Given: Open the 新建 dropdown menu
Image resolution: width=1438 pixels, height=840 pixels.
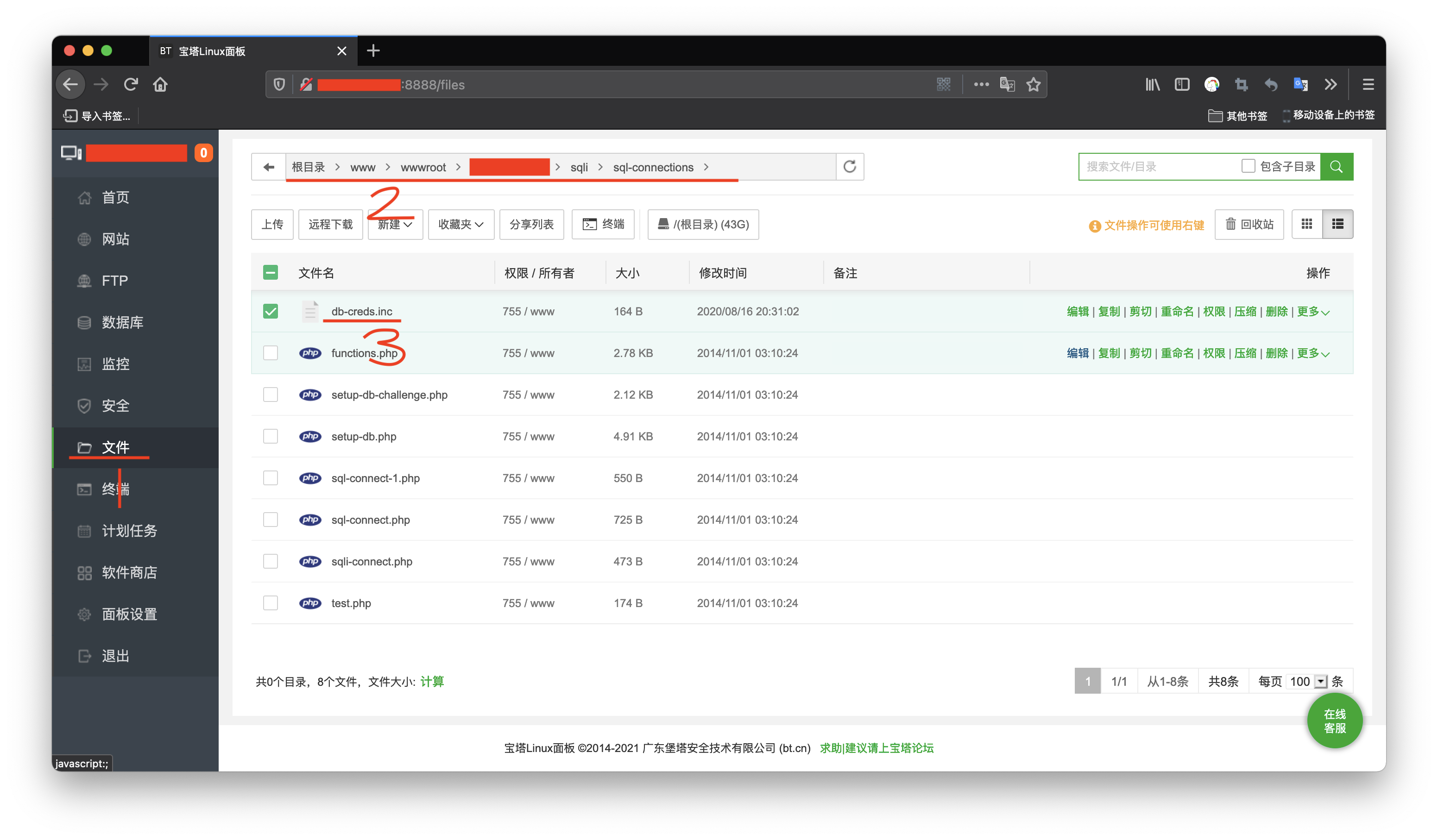Looking at the screenshot, I should [395, 224].
